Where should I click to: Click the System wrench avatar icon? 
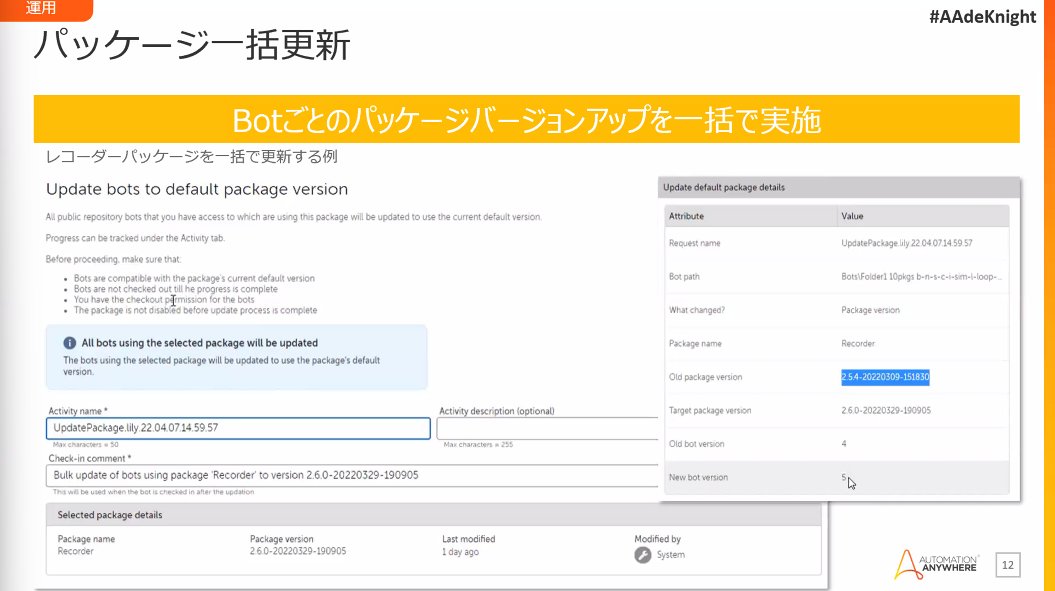[x=643, y=555]
